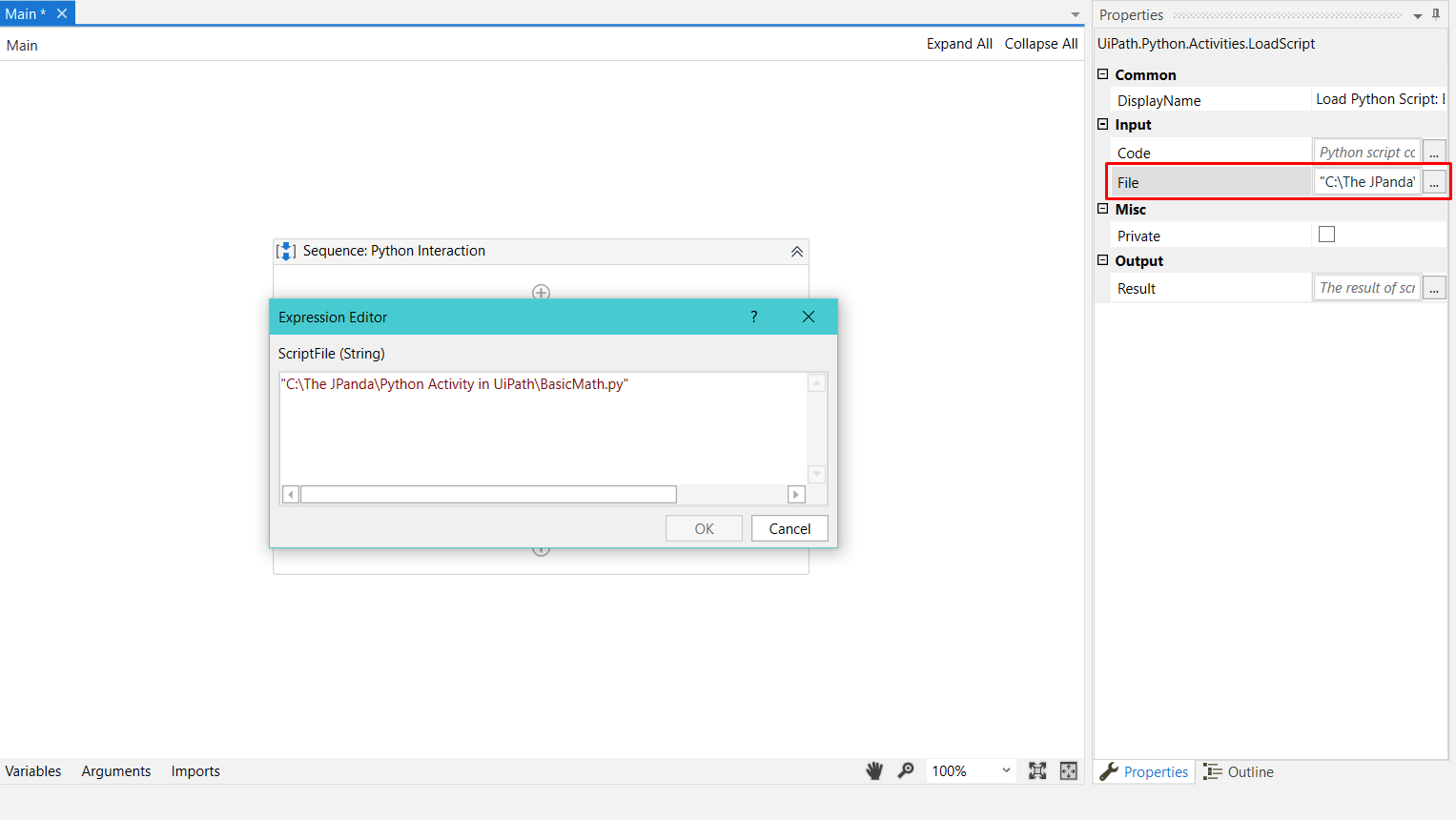
Task: Collapse the Python Interaction sequence
Action: pos(797,251)
